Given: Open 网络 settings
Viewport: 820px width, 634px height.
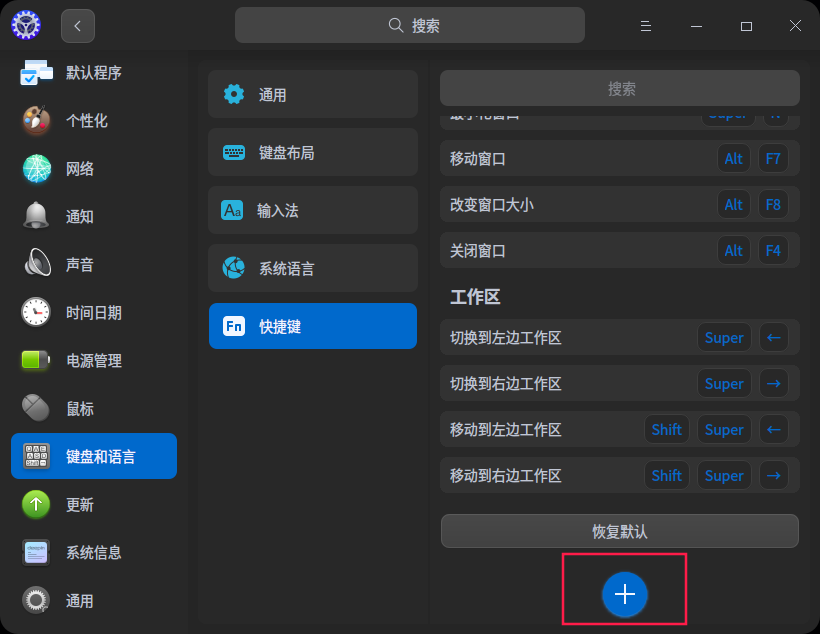Looking at the screenshot, I should 94,168.
